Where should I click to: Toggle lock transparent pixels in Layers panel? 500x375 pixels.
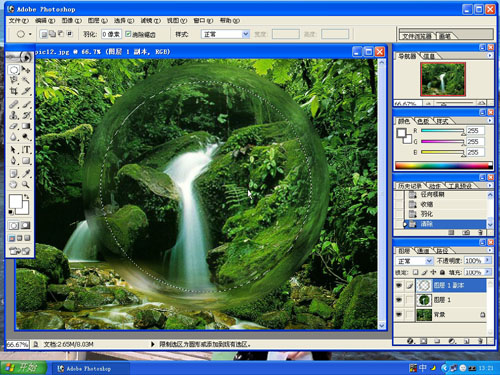[415, 272]
